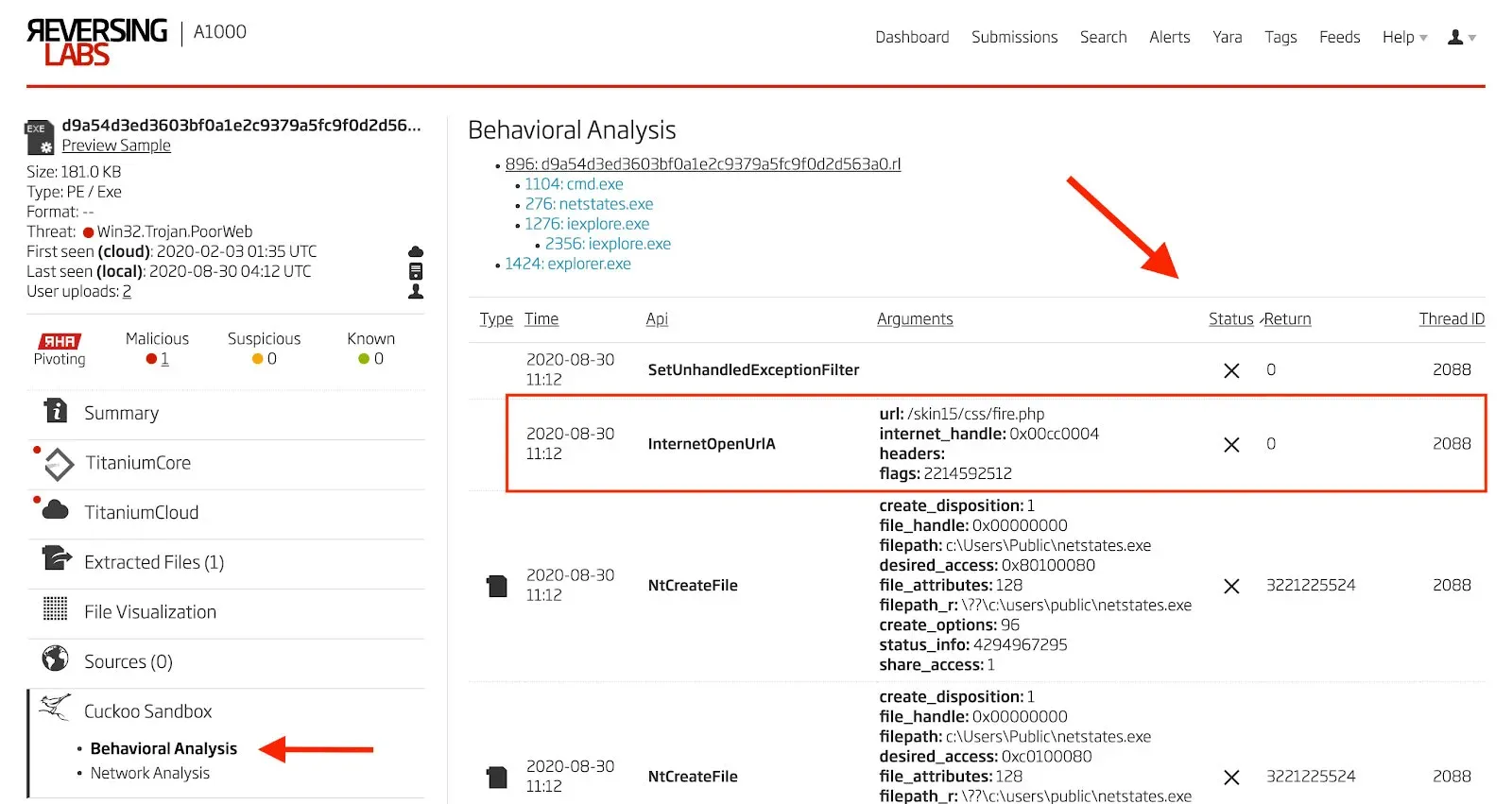Viewport: 1512px width, 804px height.
Task: Click the Sources globe icon
Action: [56, 659]
